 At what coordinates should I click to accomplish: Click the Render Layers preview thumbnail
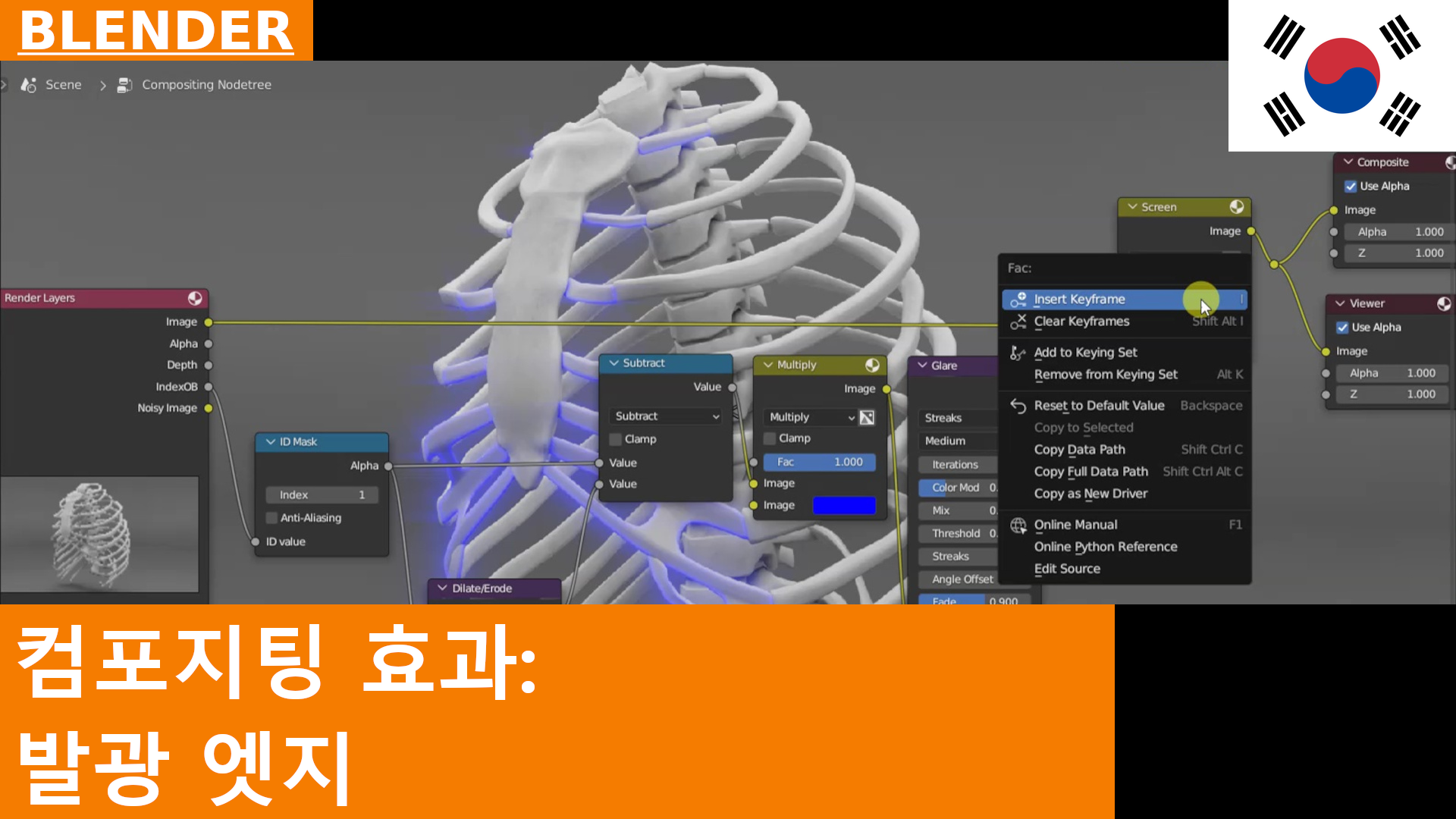(99, 535)
